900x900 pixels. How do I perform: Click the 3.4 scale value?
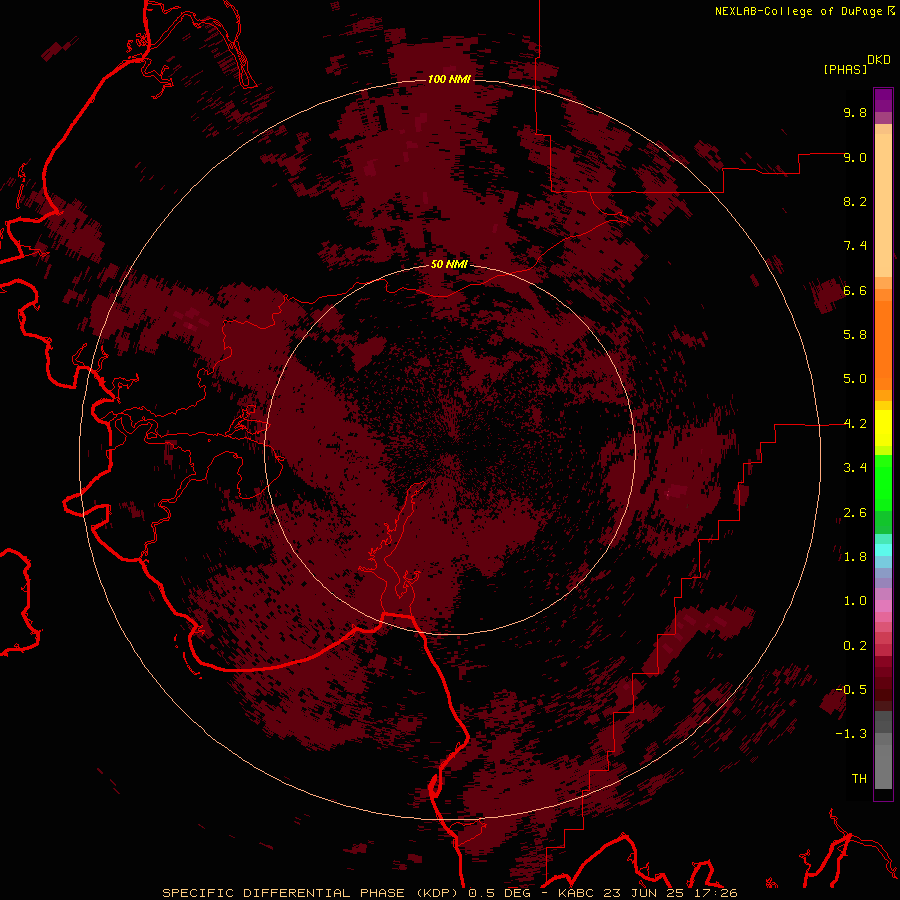click(855, 467)
